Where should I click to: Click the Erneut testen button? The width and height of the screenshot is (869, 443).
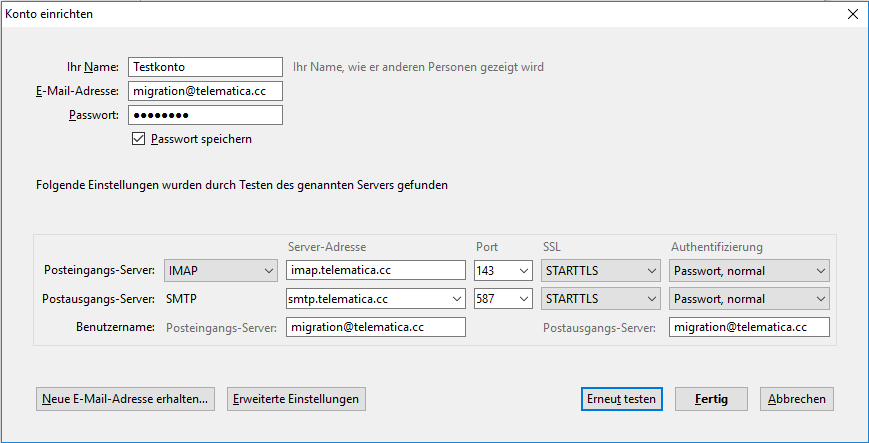coord(621,399)
